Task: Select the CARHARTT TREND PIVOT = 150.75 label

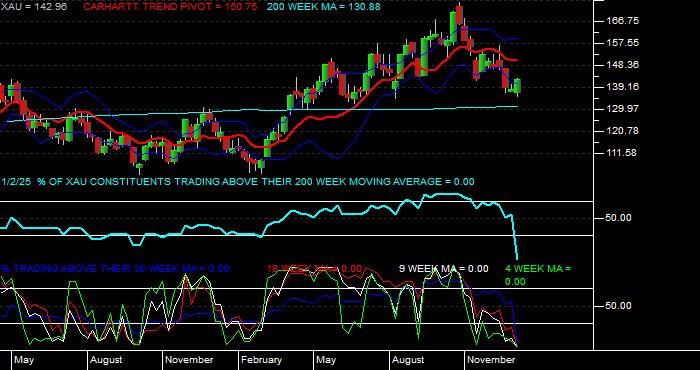Action: point(171,7)
